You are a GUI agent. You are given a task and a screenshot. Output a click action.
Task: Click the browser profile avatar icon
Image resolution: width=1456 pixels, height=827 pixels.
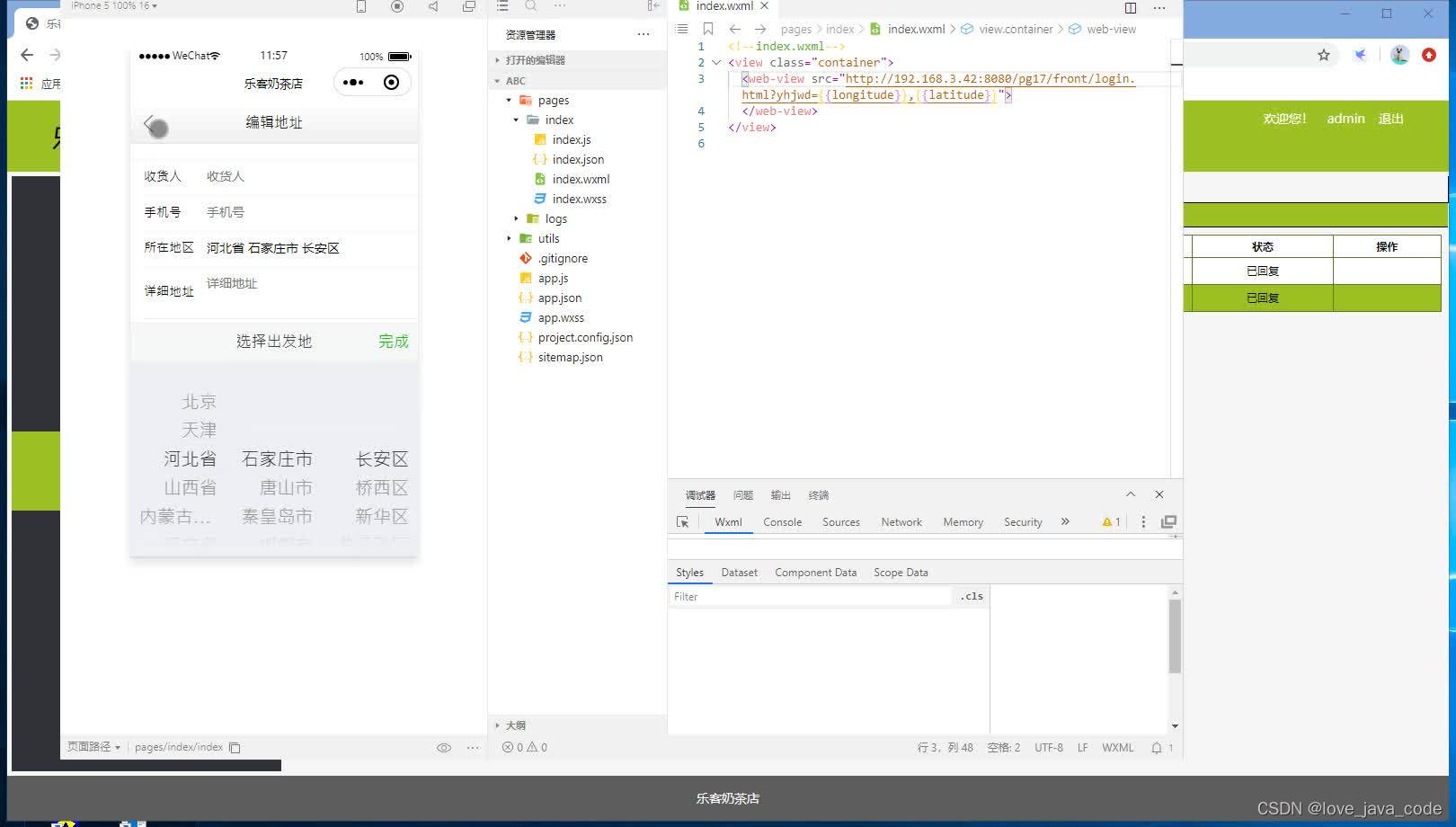tap(1400, 56)
